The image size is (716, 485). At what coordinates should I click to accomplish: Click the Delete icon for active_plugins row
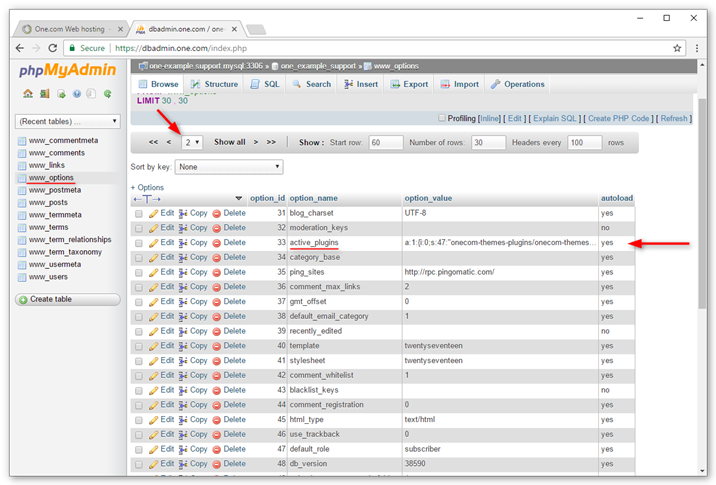tap(216, 243)
